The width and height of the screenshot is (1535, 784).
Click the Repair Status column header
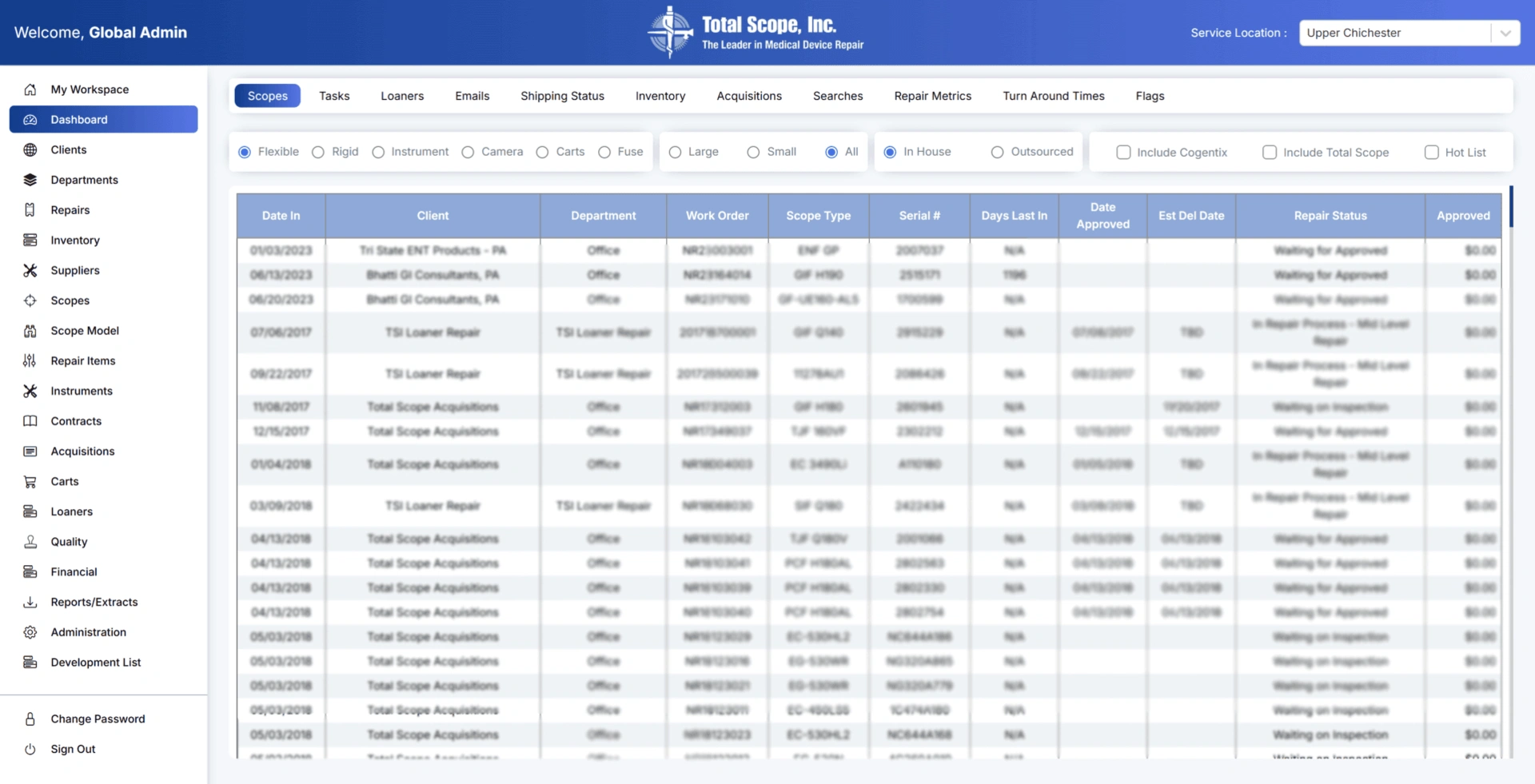click(1330, 216)
